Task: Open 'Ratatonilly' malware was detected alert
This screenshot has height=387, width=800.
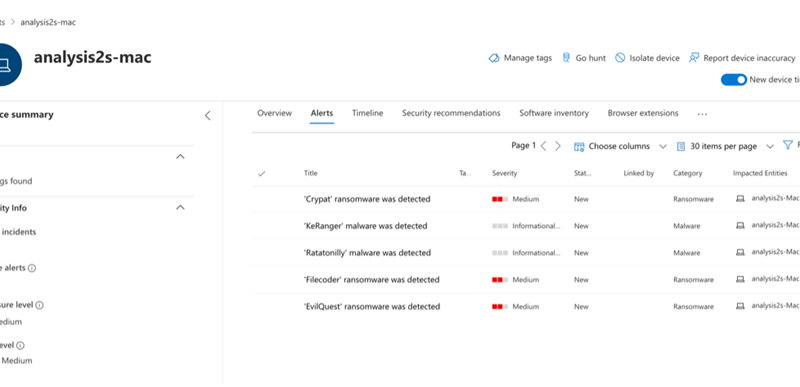Action: coord(367,252)
